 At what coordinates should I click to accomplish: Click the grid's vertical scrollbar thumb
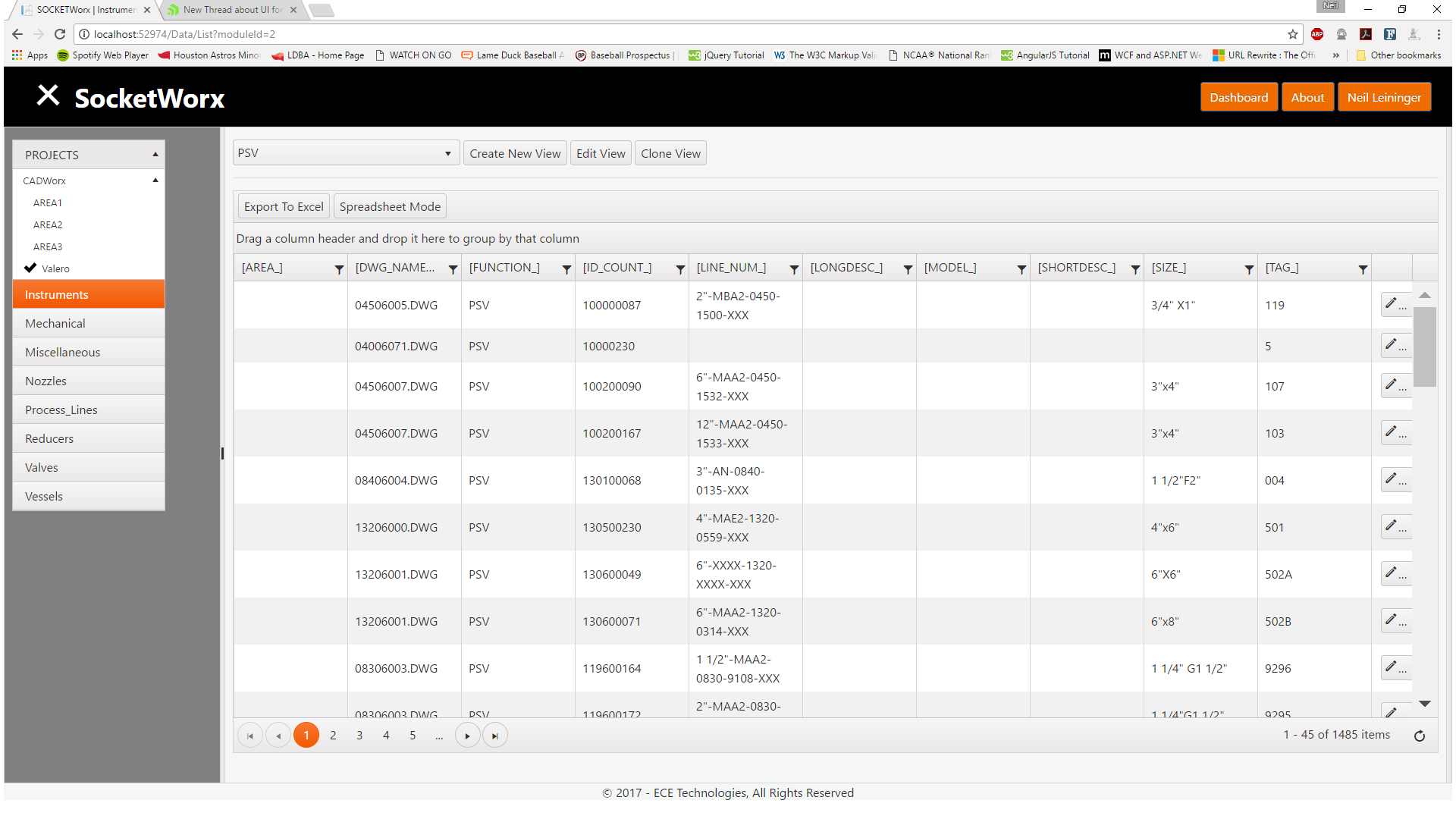pos(1425,347)
